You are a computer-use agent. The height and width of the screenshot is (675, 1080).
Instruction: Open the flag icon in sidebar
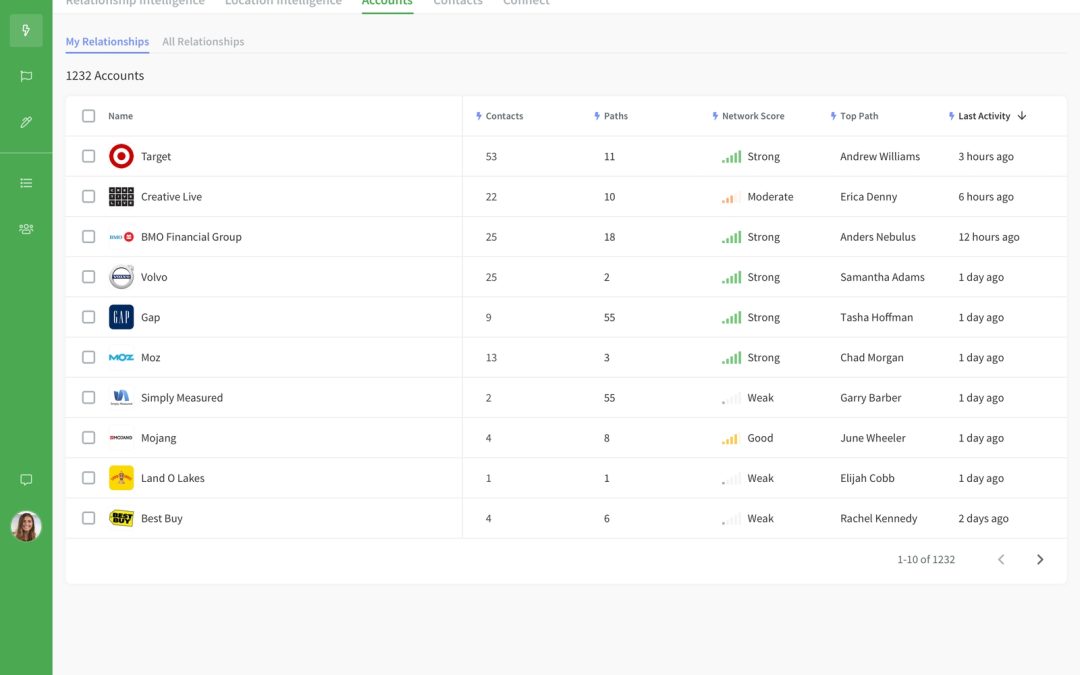click(26, 76)
